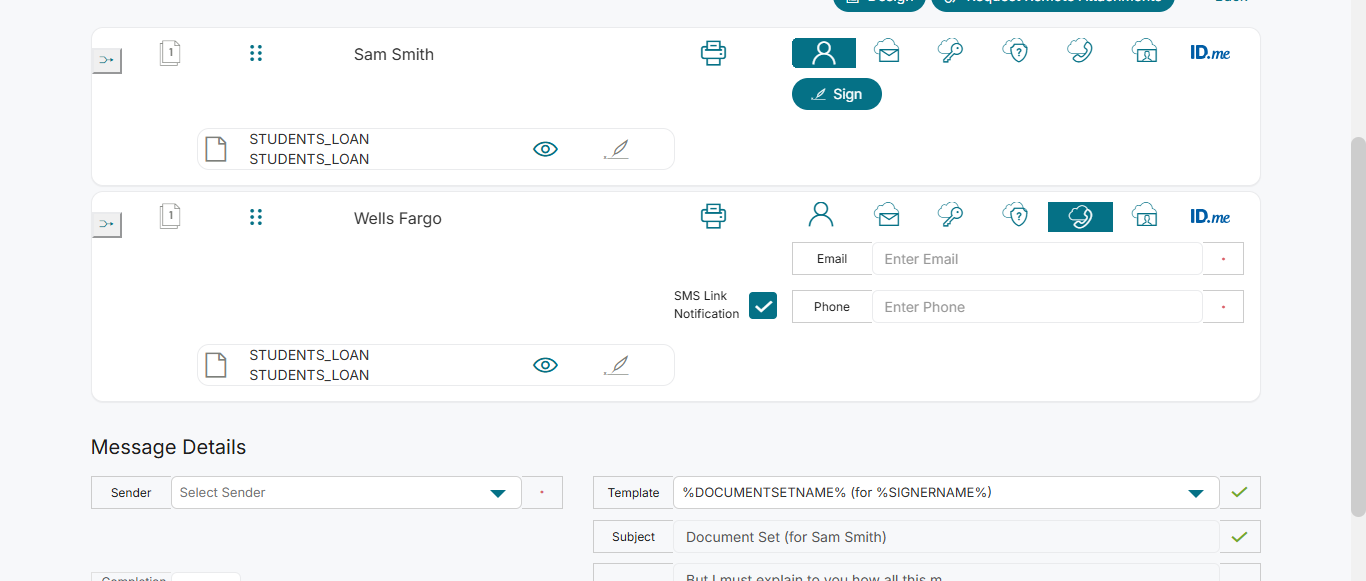Click the Template field label
The height and width of the screenshot is (581, 1366).
click(633, 492)
